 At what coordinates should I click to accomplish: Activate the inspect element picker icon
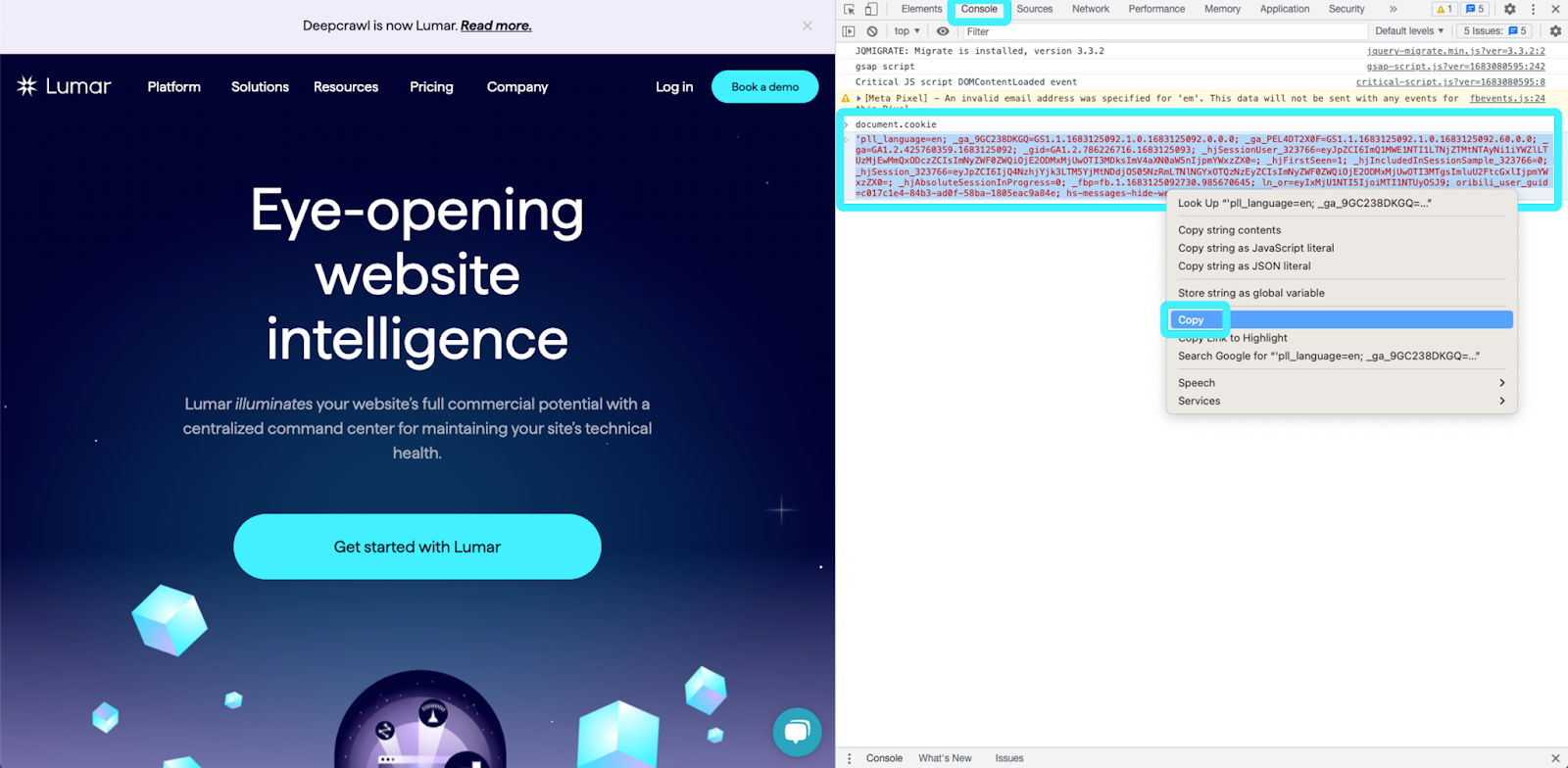tap(850, 9)
